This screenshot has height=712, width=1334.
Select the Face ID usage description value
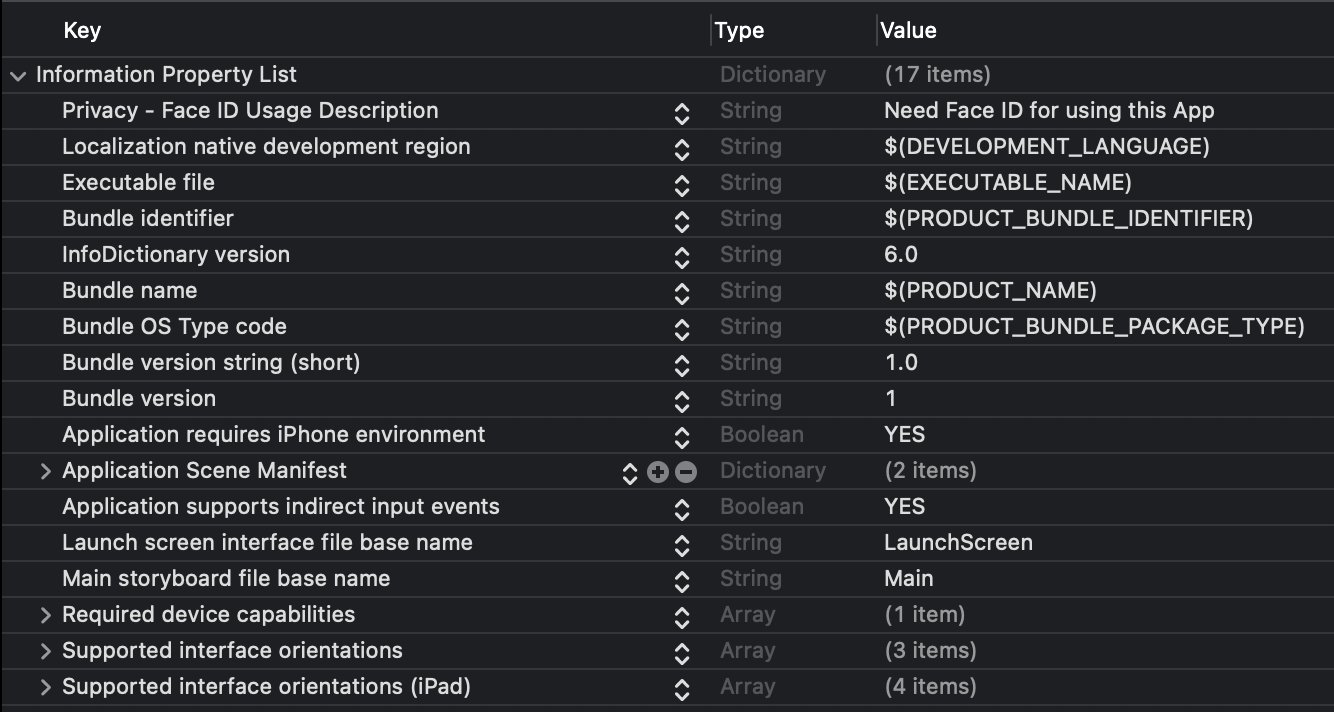(x=1049, y=111)
